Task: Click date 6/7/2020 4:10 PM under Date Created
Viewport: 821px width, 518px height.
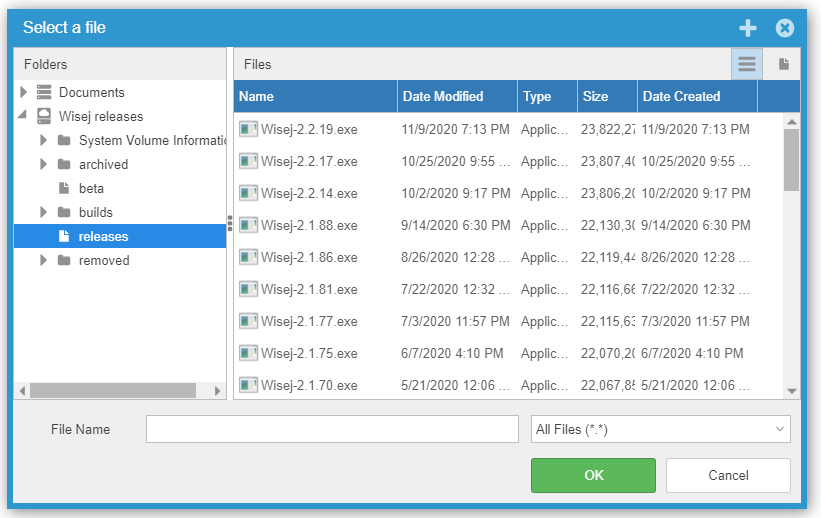Action: point(692,353)
